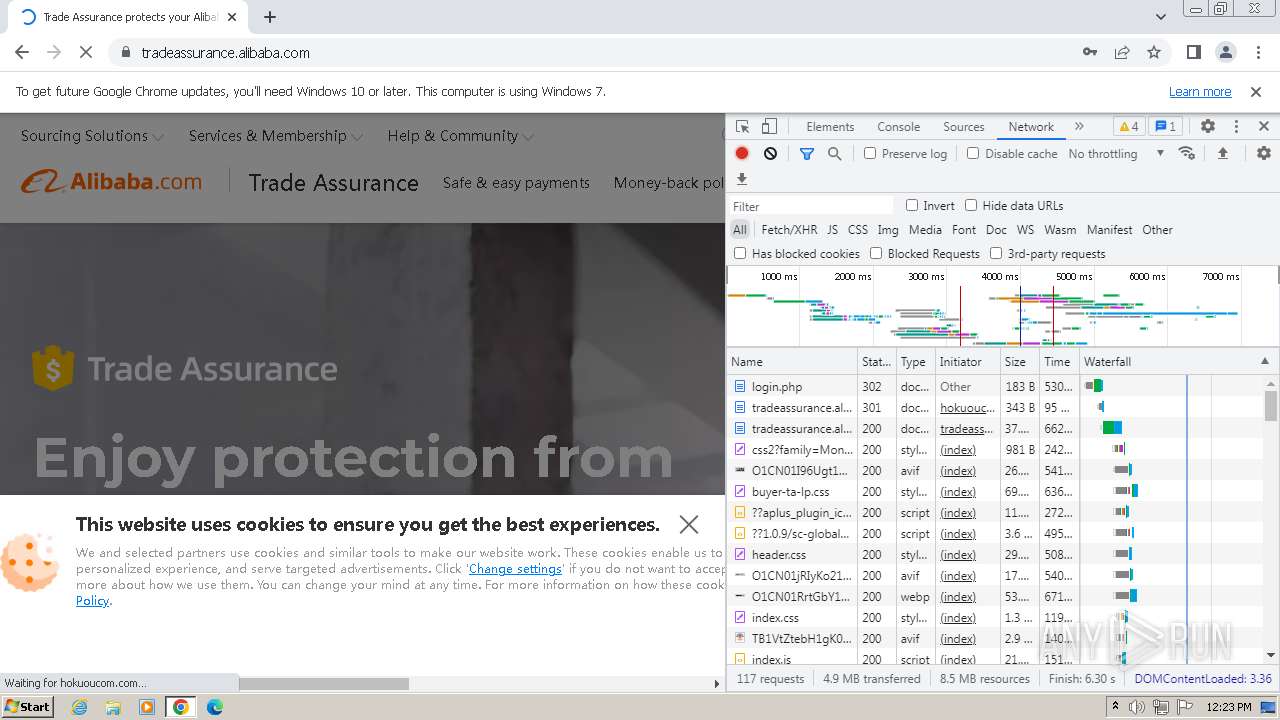
Task: Close the cookie consent banner
Action: [689, 524]
